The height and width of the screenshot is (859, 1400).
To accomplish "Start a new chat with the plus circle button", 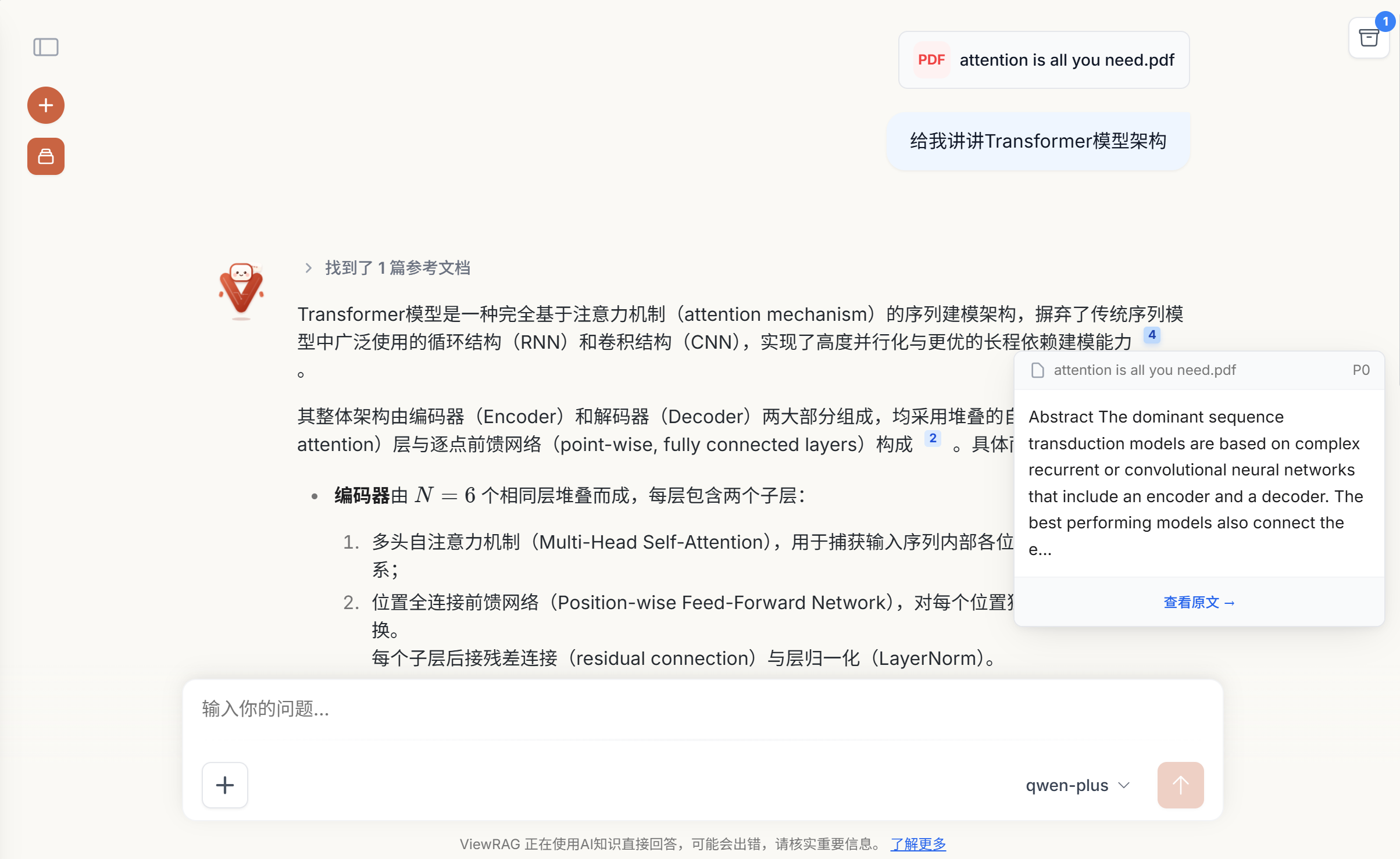I will pyautogui.click(x=46, y=105).
